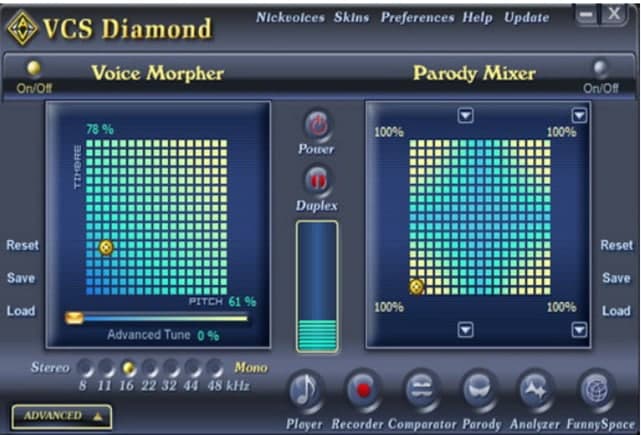Click the bottom-right 100% Parody Mixer label
This screenshot has height=435, width=641.
click(x=561, y=307)
